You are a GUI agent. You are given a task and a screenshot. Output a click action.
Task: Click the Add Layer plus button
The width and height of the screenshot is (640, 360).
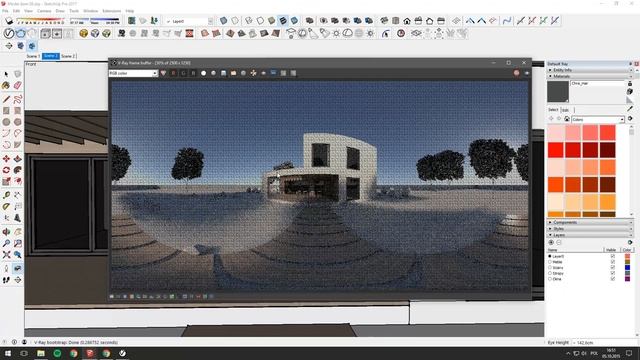[x=551, y=242]
